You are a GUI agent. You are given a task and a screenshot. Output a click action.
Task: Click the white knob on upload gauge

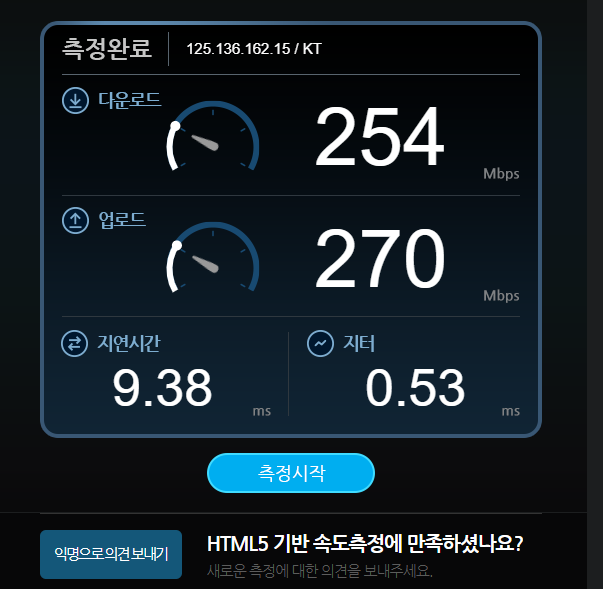(177, 245)
